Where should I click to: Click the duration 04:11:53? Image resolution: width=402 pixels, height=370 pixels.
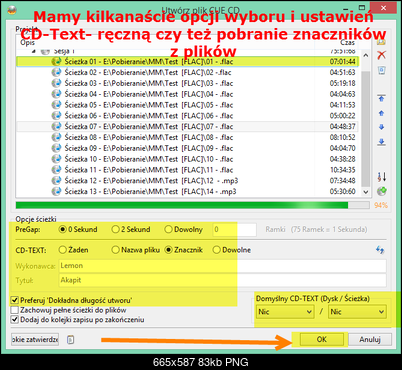343,105
